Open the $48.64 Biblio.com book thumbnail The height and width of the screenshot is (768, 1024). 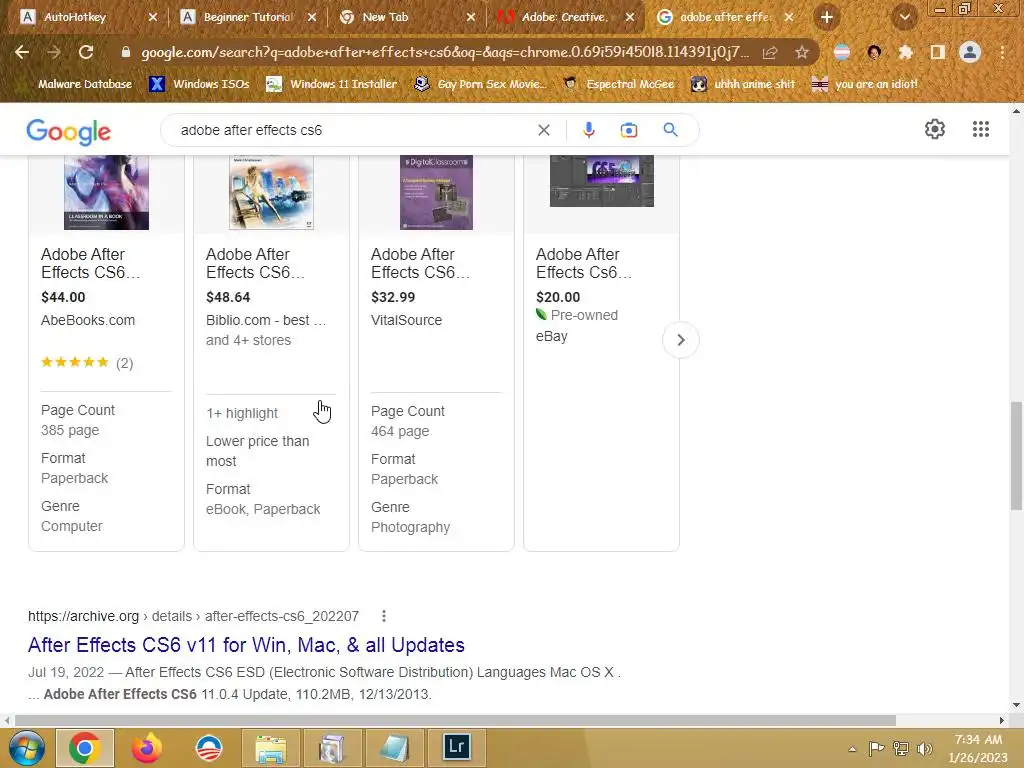pyautogui.click(x=271, y=193)
